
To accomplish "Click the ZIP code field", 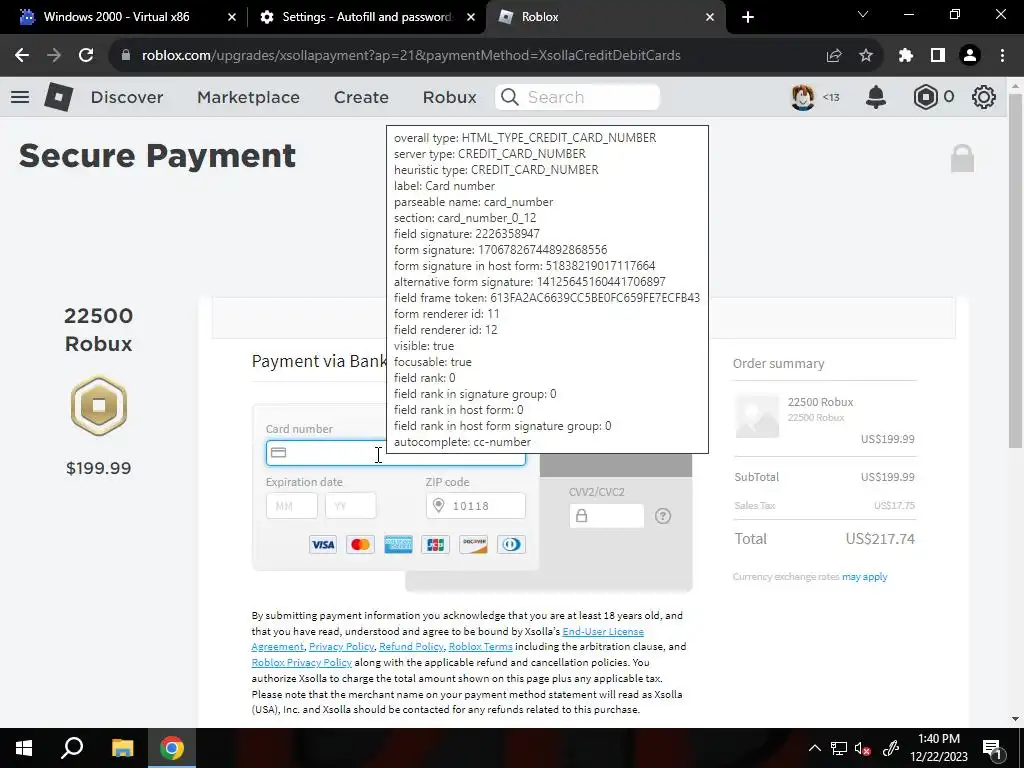I will pyautogui.click(x=475, y=505).
